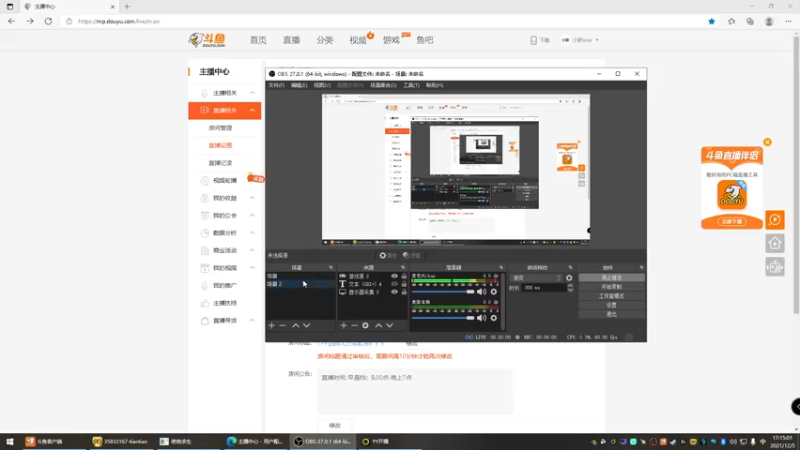
Task: Toggle visibility of 显示器采集 2 source
Action: (394, 292)
